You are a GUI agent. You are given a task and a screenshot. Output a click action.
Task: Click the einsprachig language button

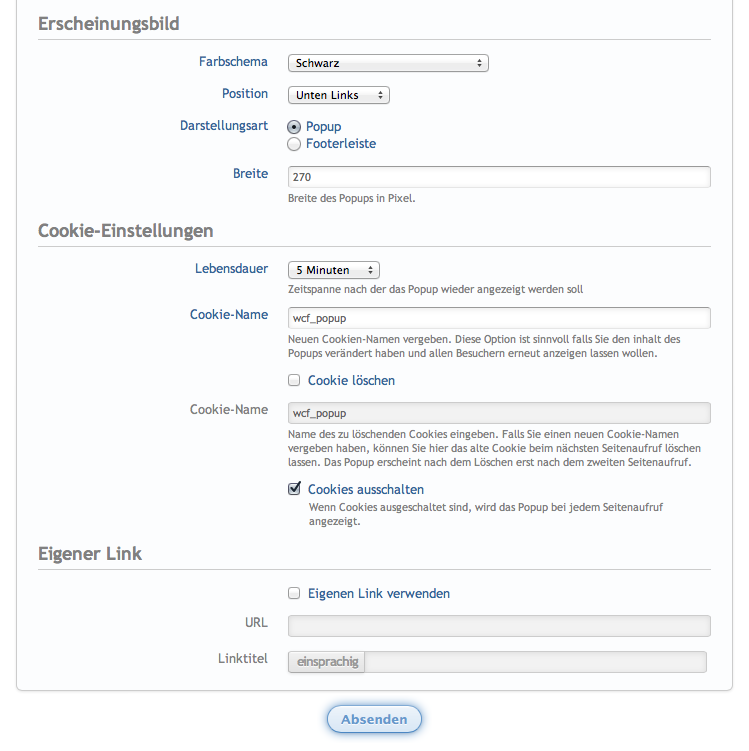(x=327, y=662)
